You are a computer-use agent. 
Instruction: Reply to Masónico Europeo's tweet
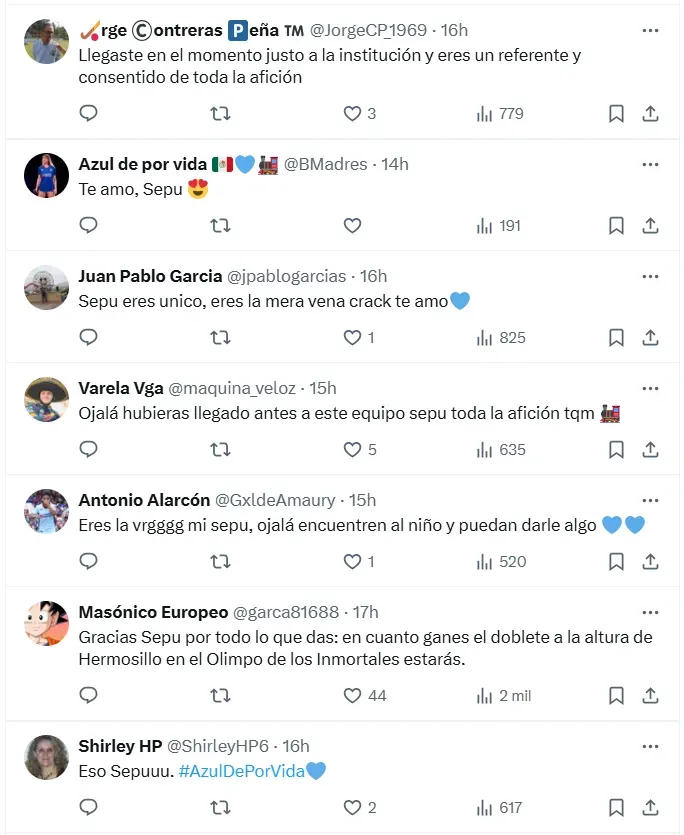click(88, 695)
